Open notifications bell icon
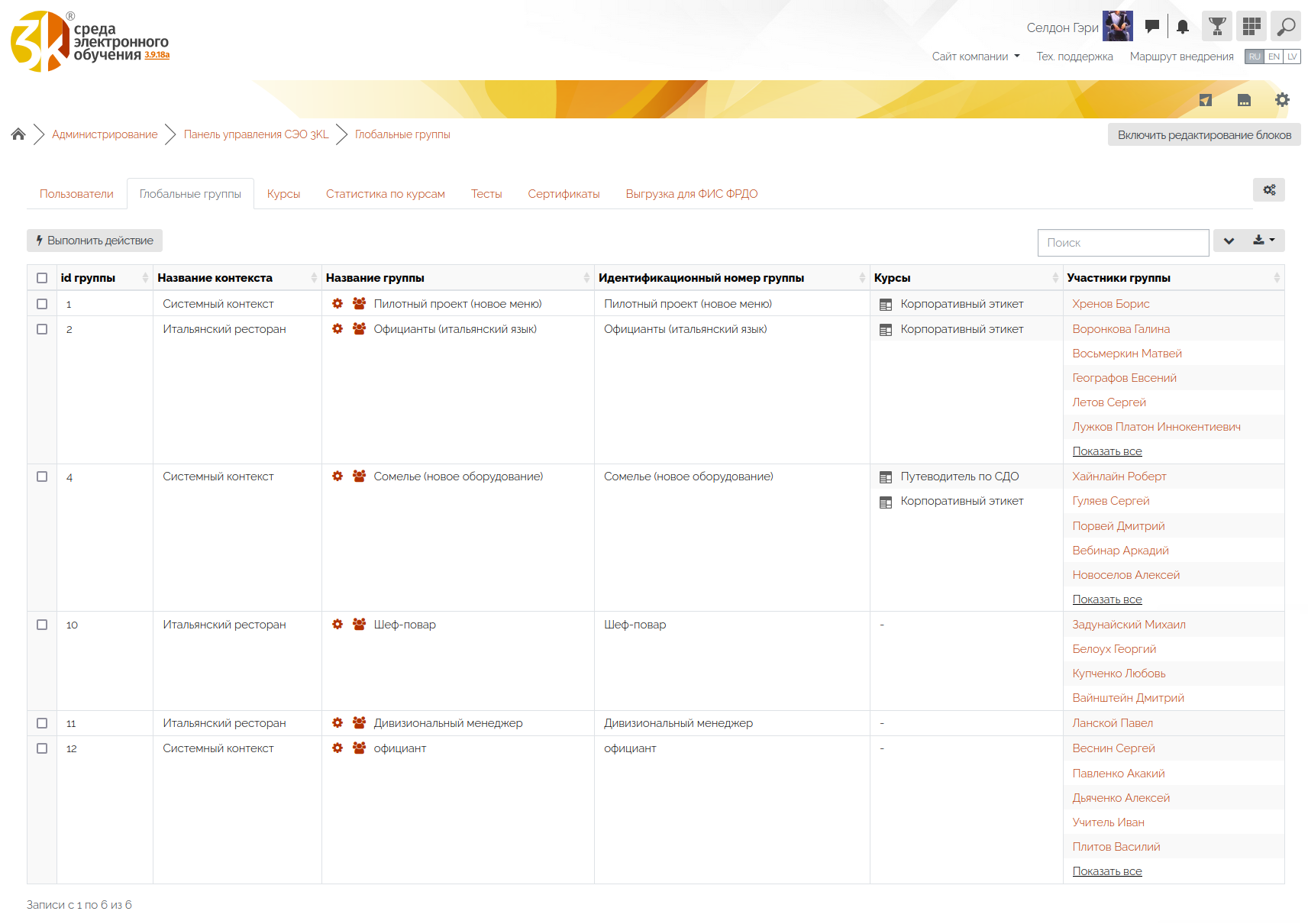Image resolution: width=1308 pixels, height=924 pixels. click(x=1183, y=27)
